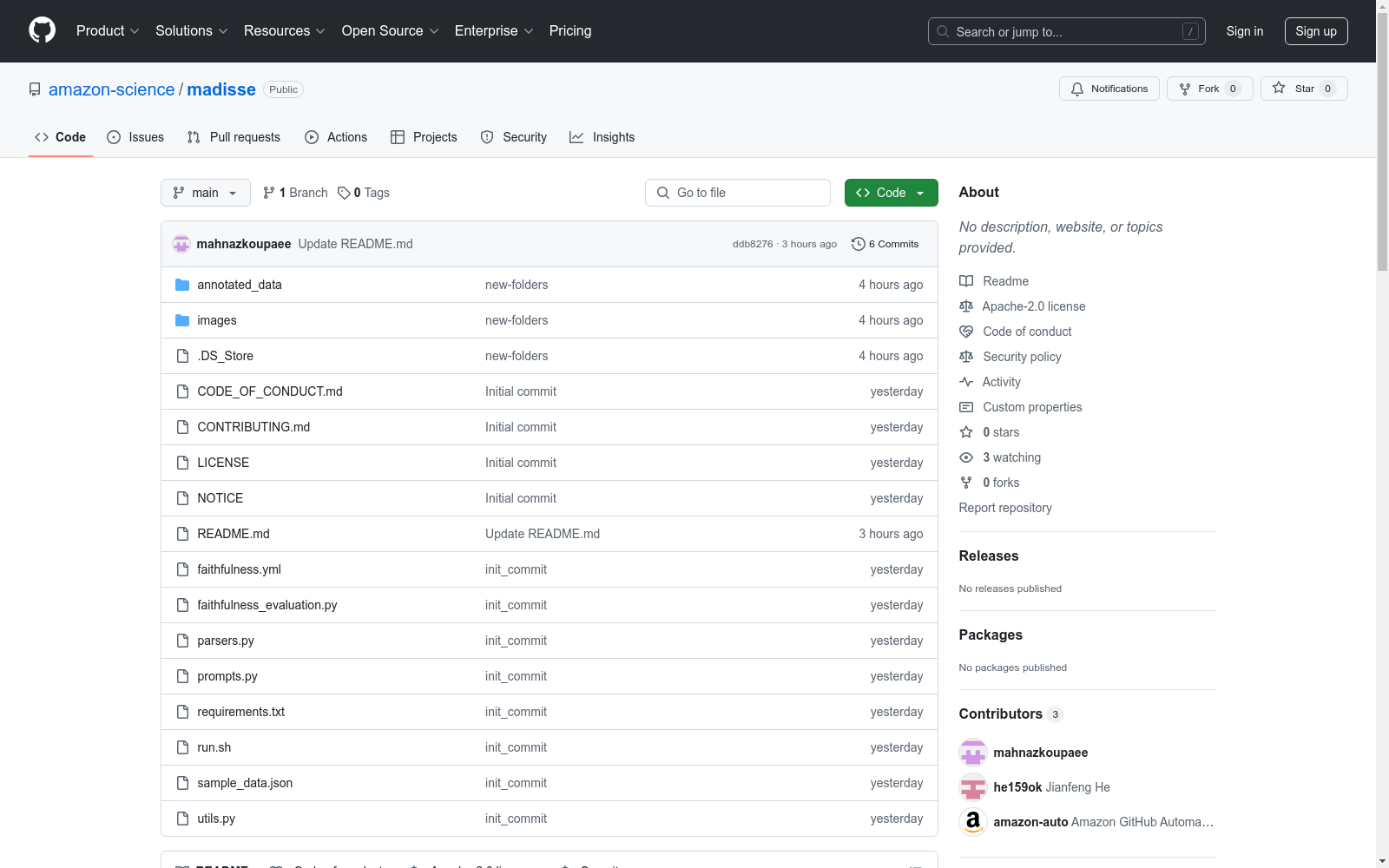Click the Packages heading link
The image size is (1389, 868).
pyautogui.click(x=991, y=635)
